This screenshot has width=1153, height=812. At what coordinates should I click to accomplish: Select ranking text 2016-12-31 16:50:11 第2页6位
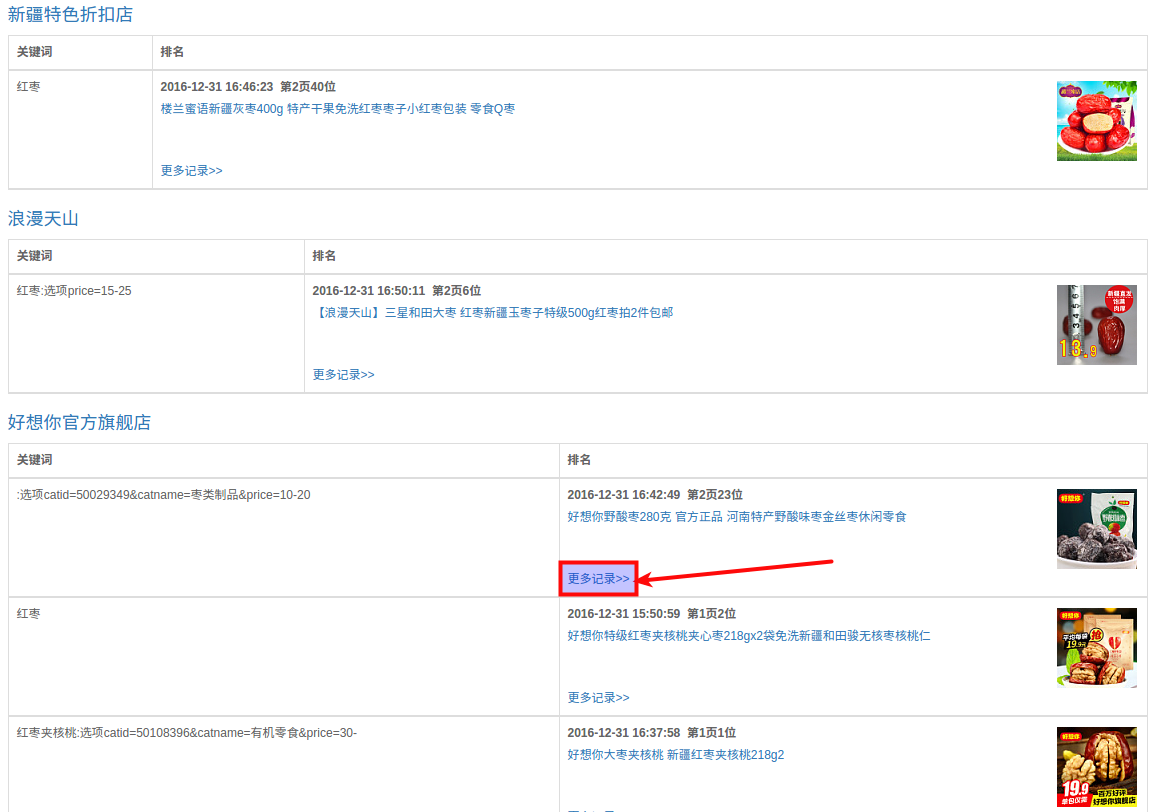pos(397,291)
